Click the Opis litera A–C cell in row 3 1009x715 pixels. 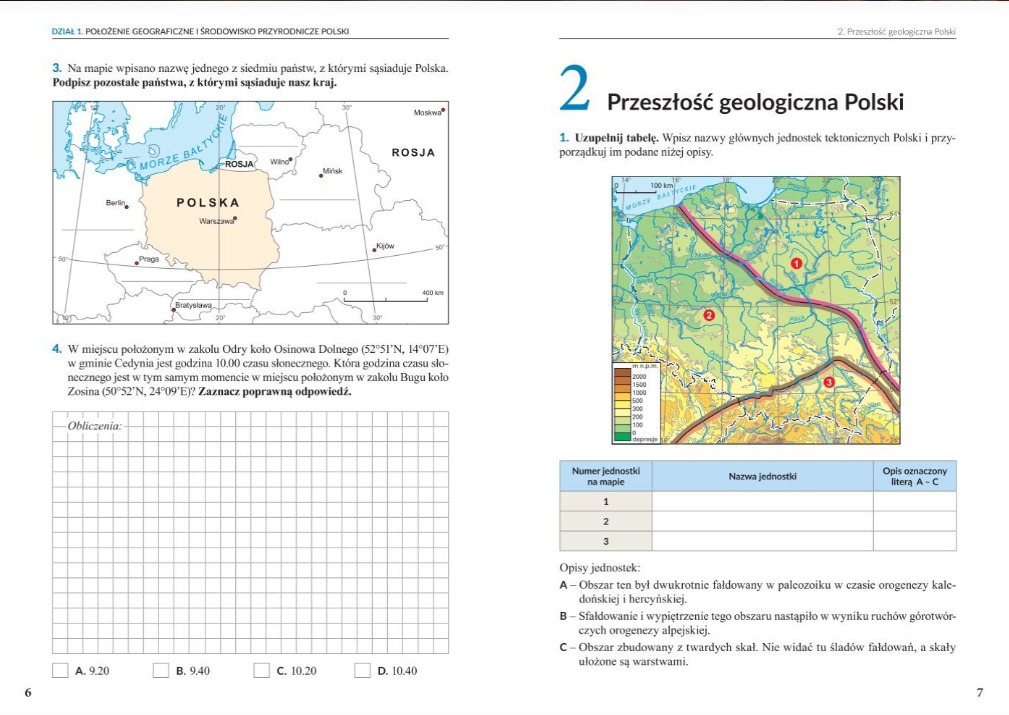(914, 541)
